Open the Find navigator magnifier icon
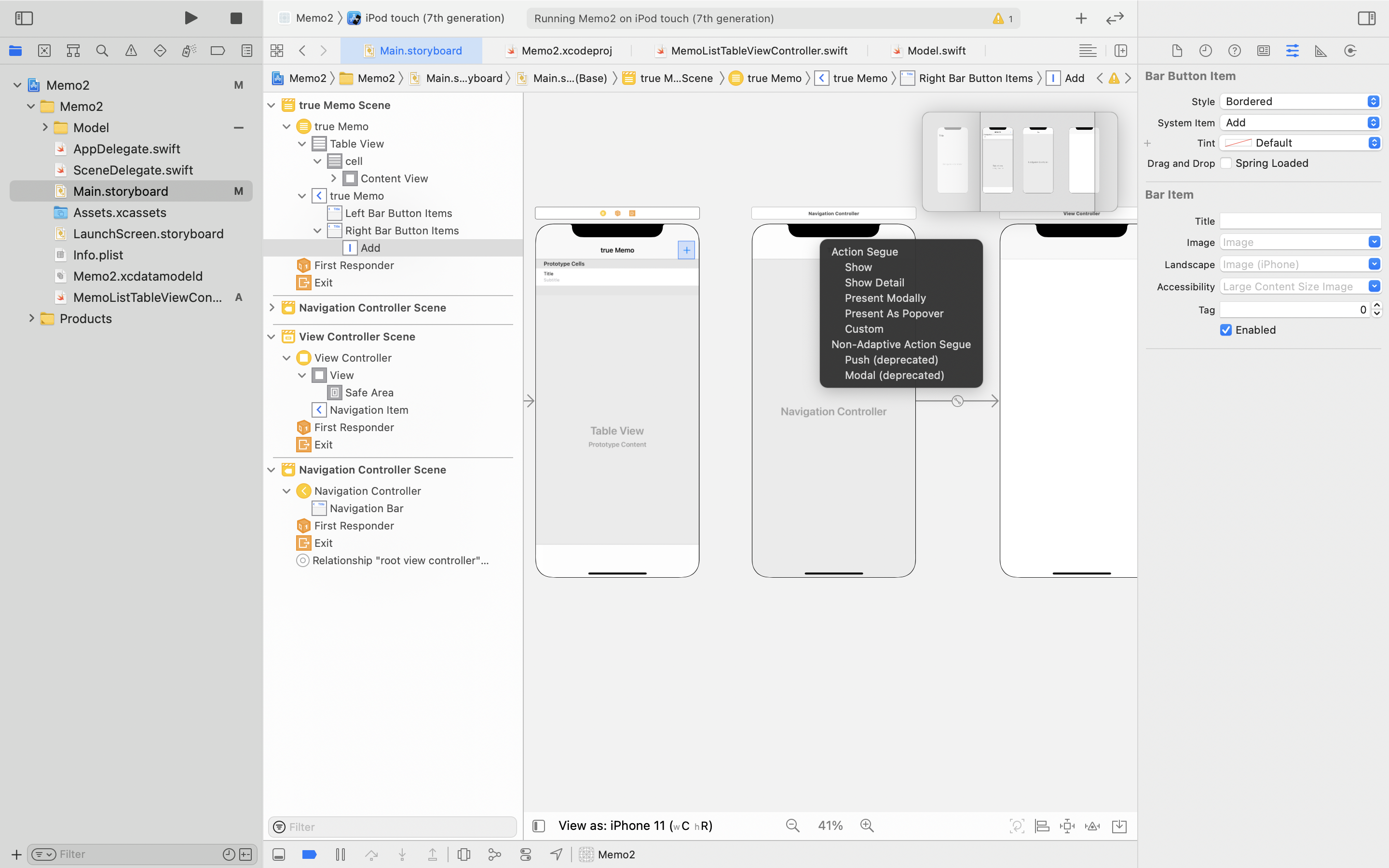The width and height of the screenshot is (1389, 868). (102, 51)
